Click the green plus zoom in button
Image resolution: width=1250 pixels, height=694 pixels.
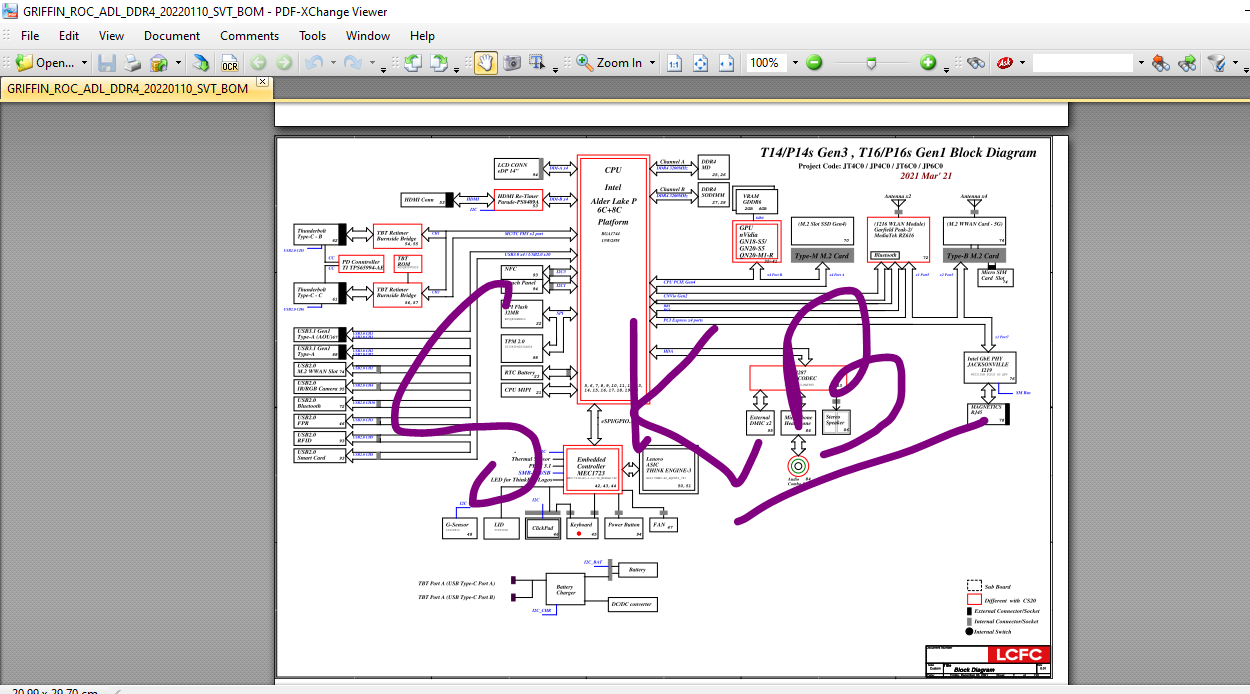click(x=928, y=63)
